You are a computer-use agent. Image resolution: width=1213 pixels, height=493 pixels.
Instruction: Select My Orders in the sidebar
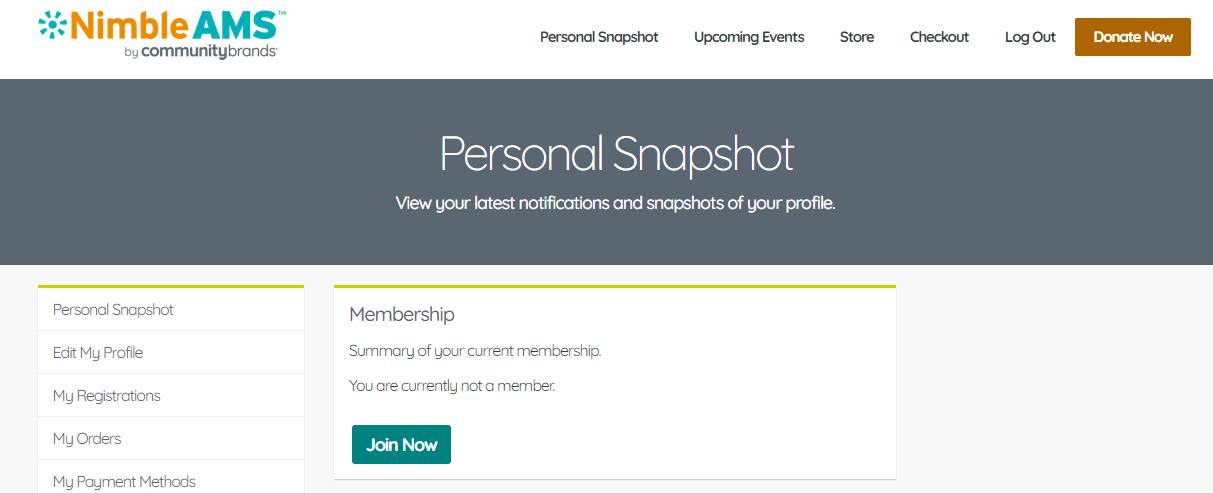(x=87, y=439)
